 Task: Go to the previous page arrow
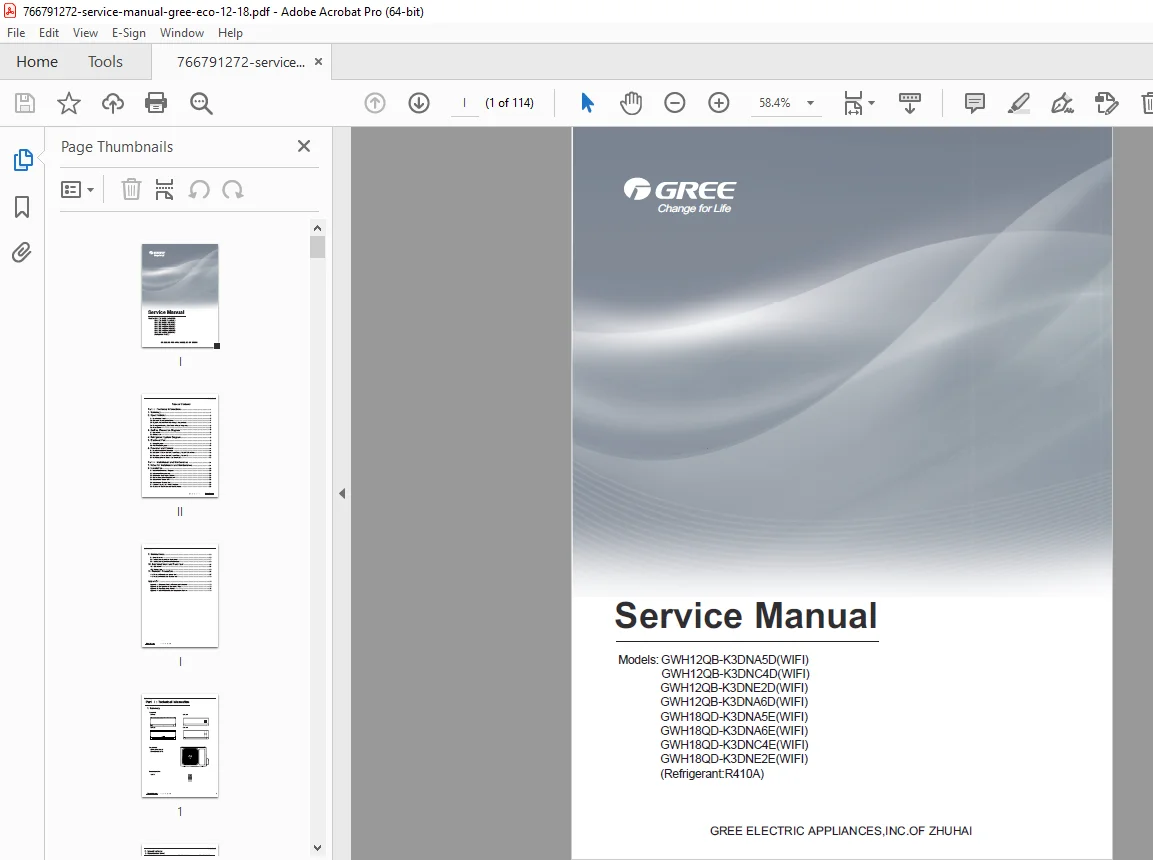tap(375, 103)
